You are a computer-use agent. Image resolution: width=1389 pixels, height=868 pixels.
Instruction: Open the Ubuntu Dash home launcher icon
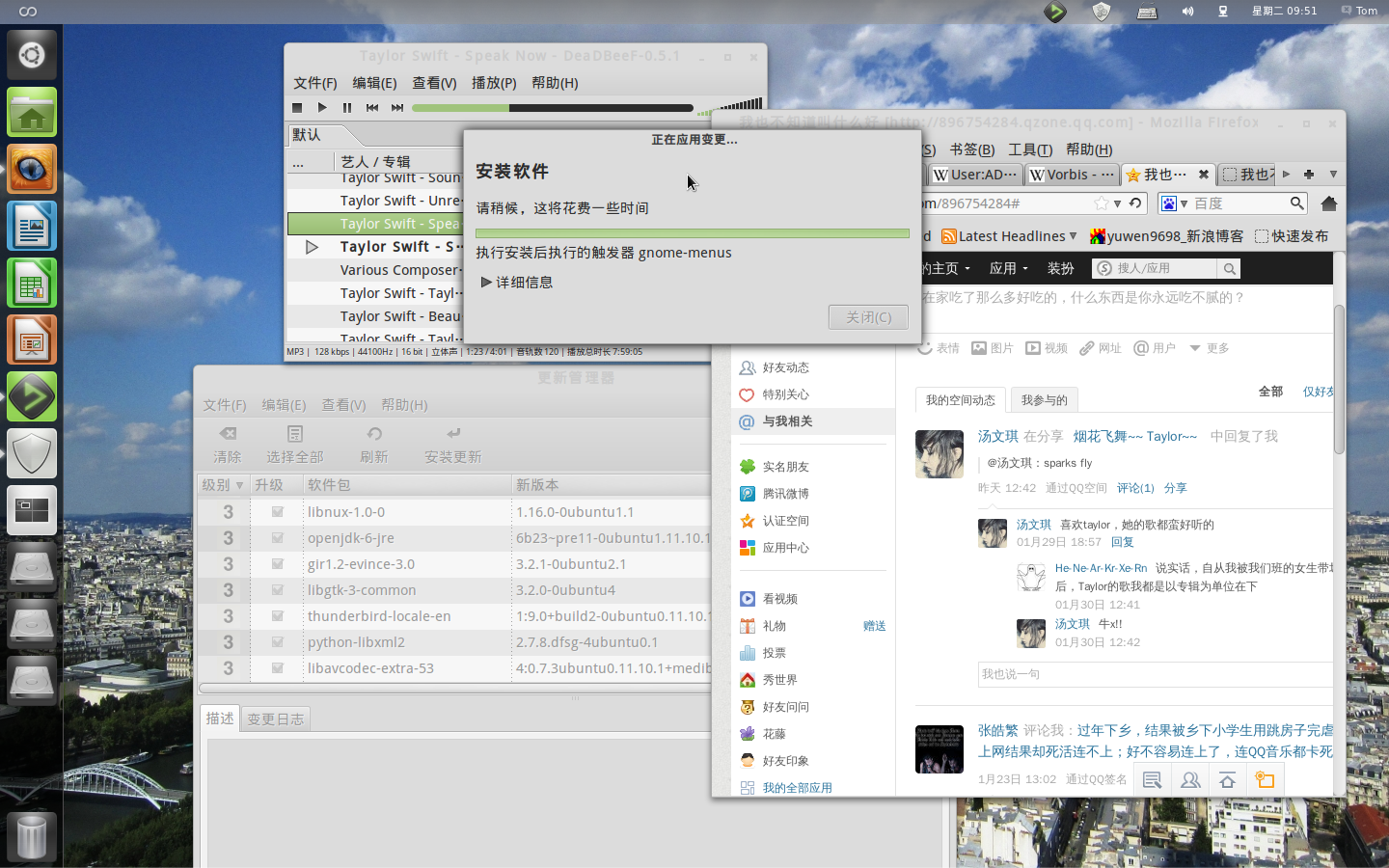[32, 55]
